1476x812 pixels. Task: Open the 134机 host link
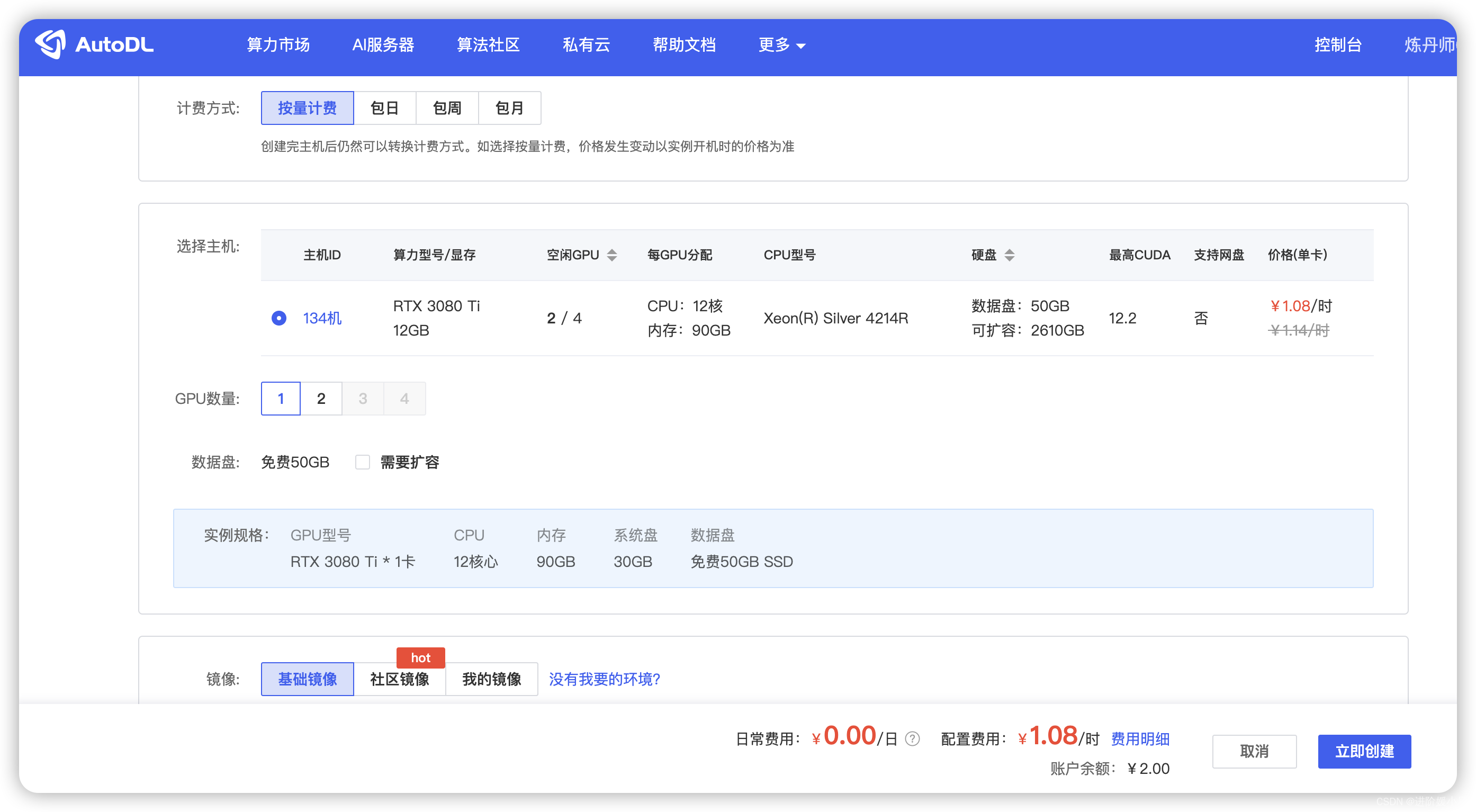(x=322, y=318)
